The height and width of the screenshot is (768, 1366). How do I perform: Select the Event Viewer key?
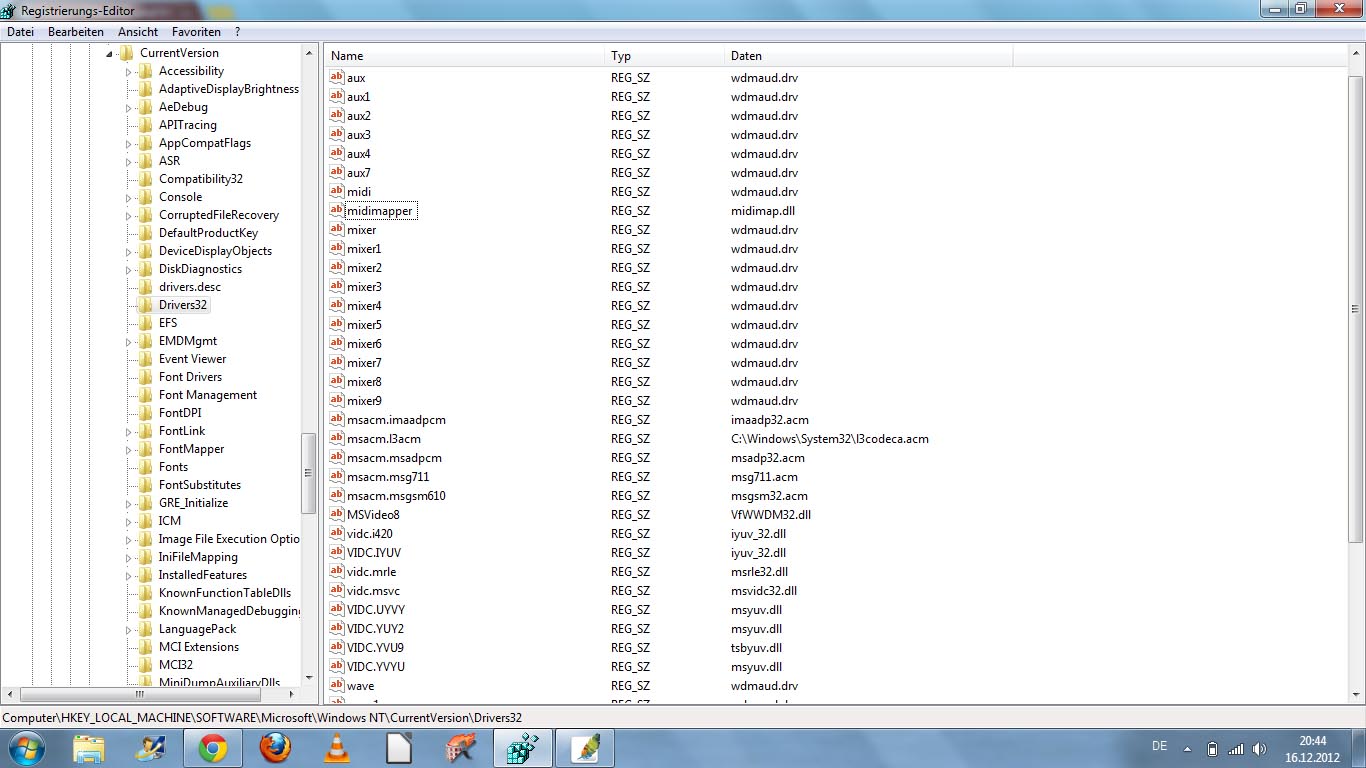[x=192, y=359]
